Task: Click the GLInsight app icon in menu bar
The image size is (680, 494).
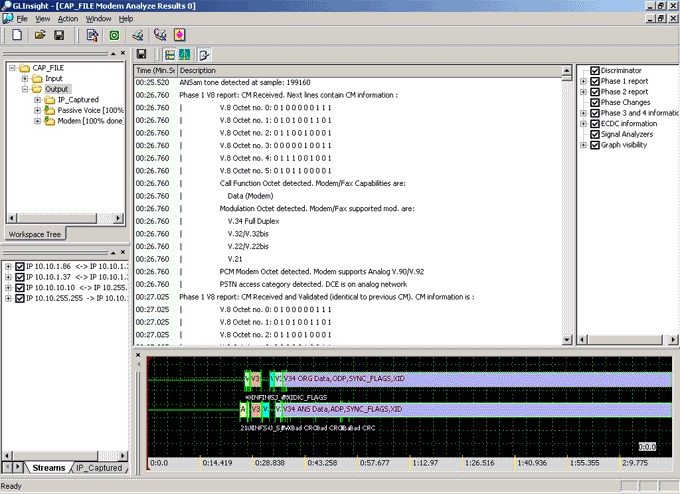Action: click(x=7, y=19)
